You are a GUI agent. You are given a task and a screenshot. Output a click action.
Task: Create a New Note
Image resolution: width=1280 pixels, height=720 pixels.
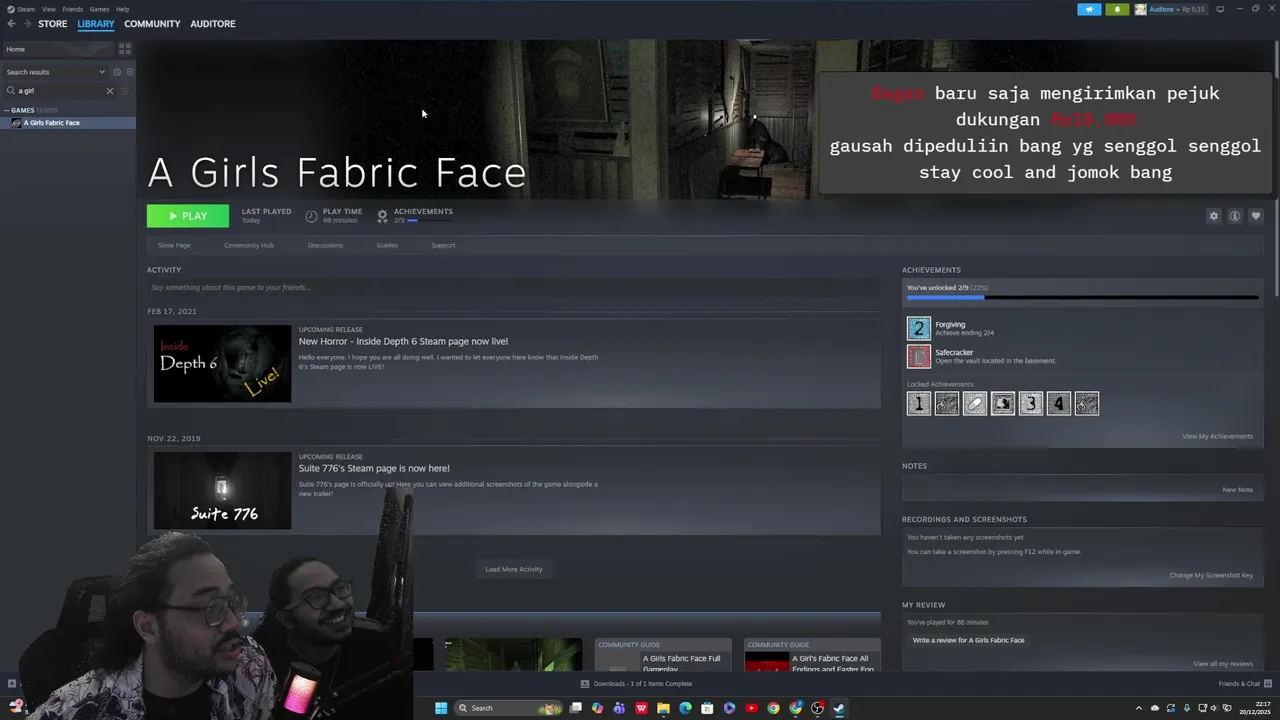pos(1237,490)
